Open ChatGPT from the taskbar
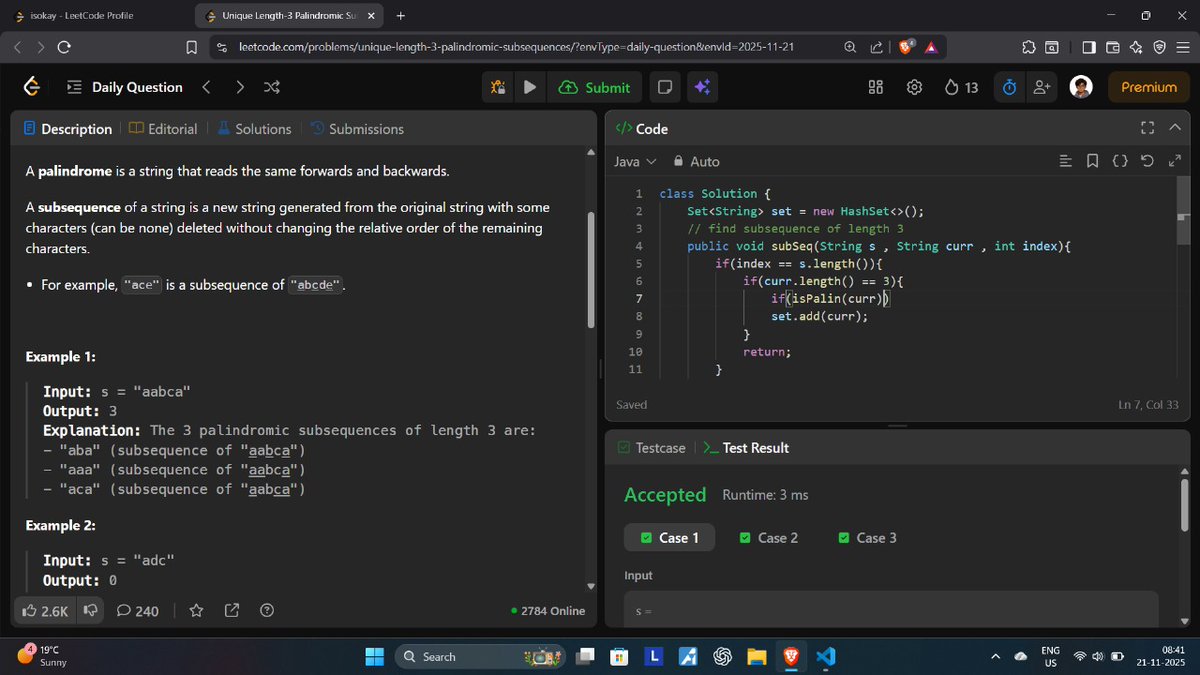This screenshot has height=675, width=1200. (x=722, y=657)
